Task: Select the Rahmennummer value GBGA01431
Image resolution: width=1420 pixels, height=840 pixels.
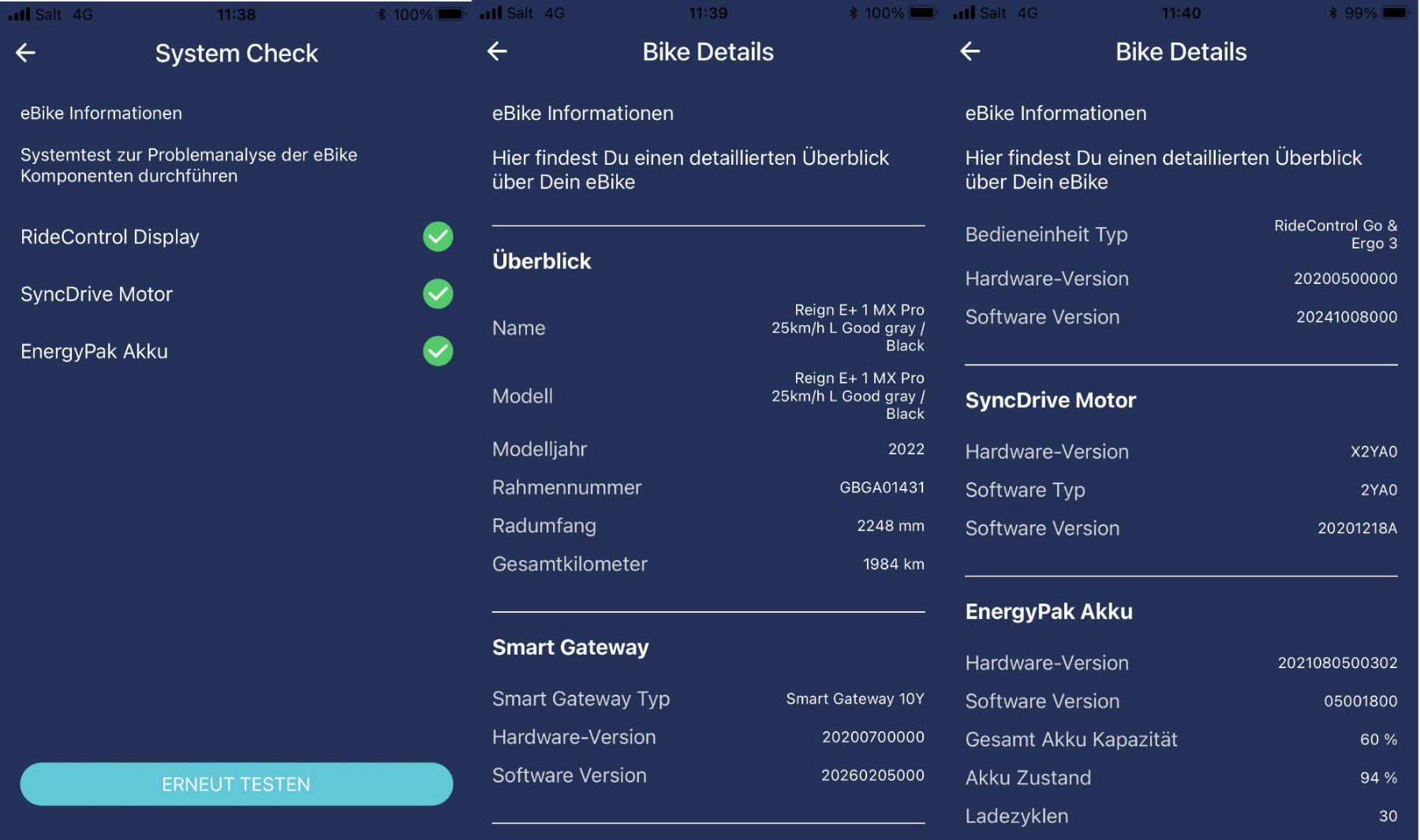Action: (x=881, y=487)
